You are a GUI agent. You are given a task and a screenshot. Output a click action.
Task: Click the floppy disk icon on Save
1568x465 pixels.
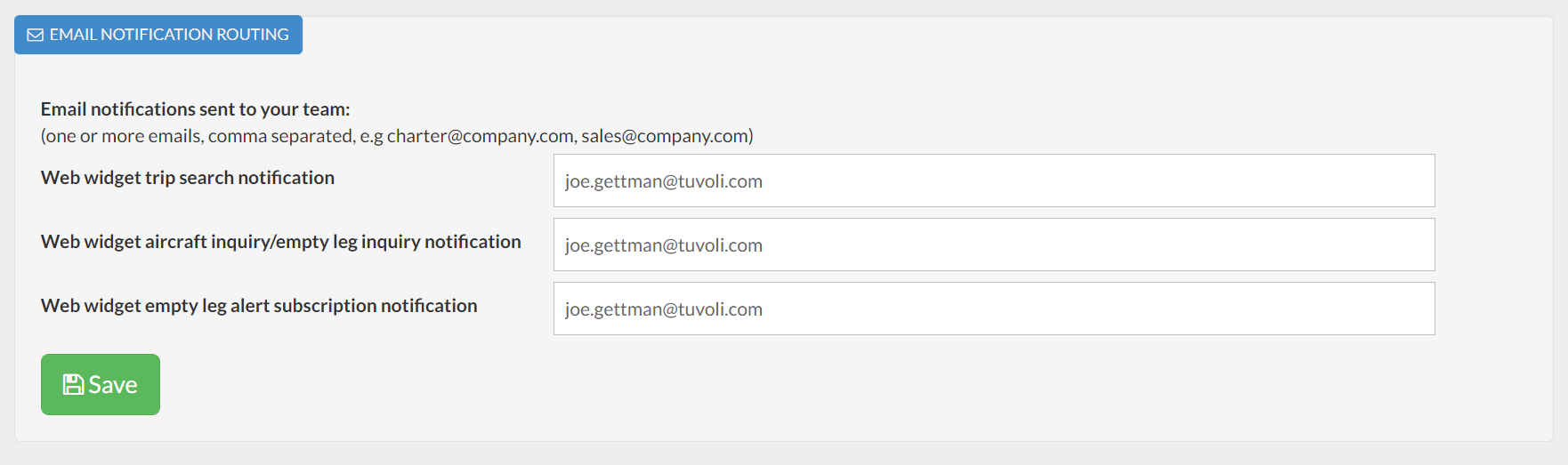tap(73, 384)
